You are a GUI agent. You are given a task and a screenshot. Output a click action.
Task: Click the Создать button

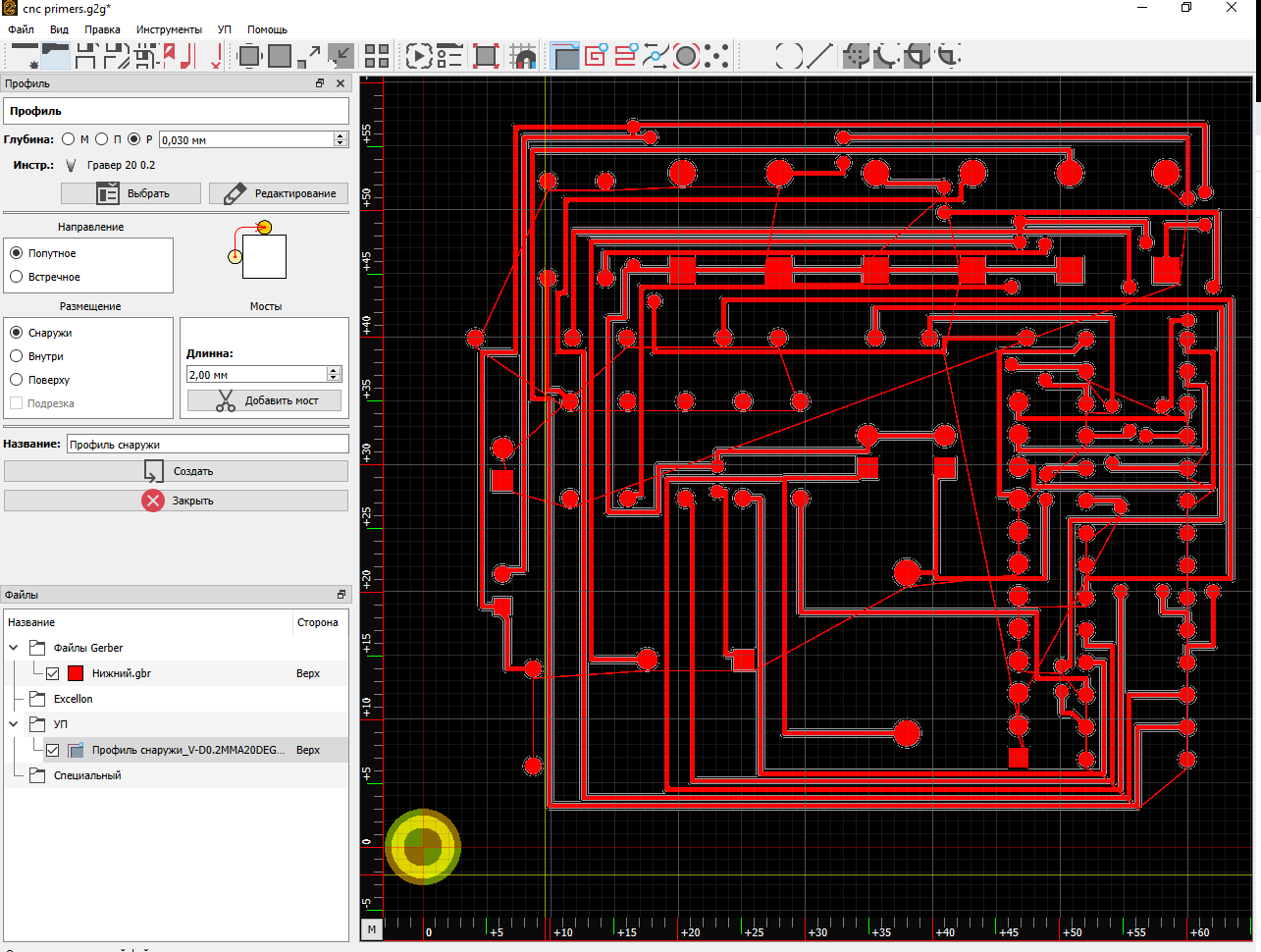click(x=176, y=471)
